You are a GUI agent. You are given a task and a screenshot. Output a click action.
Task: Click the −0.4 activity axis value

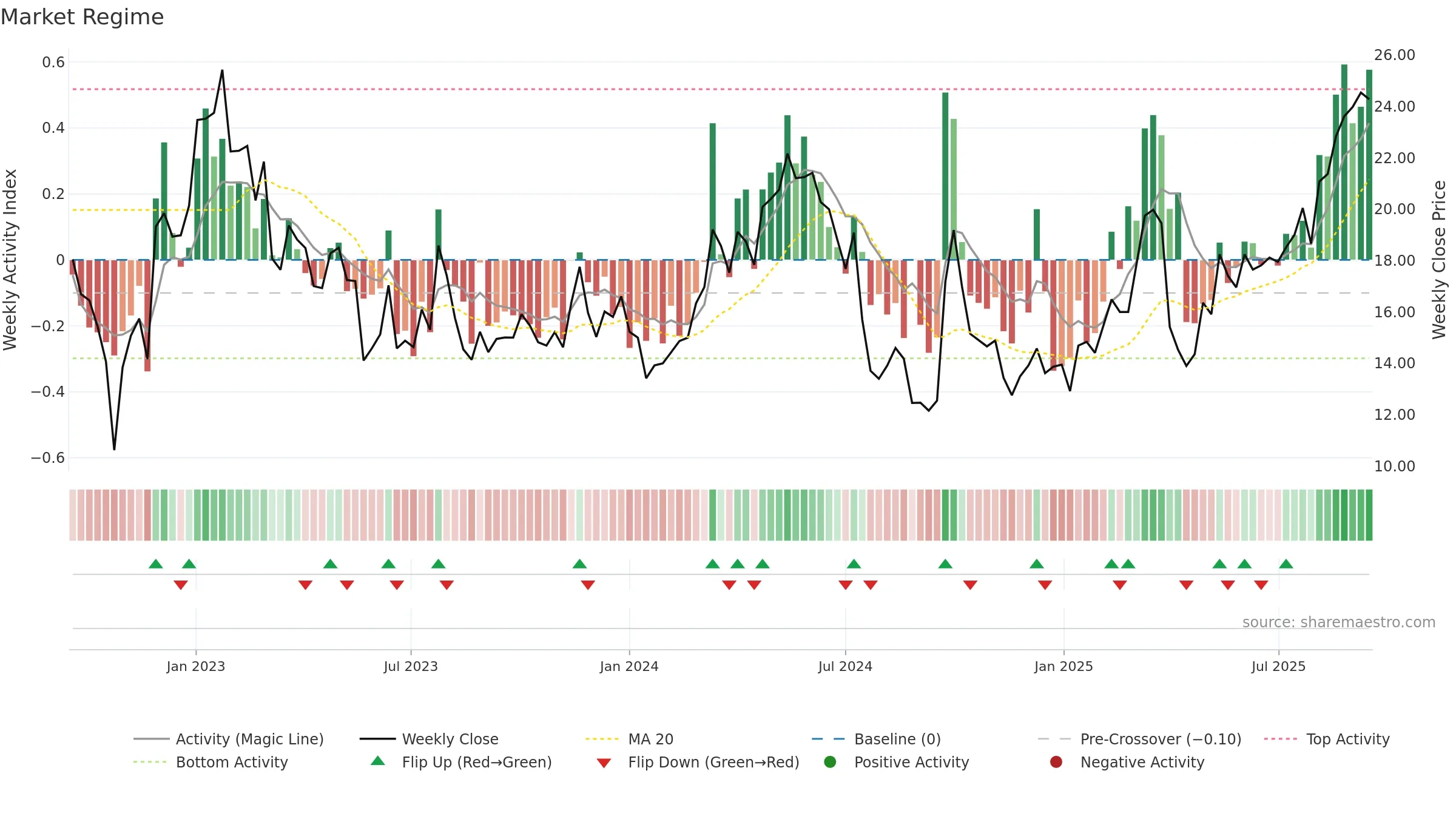click(48, 392)
